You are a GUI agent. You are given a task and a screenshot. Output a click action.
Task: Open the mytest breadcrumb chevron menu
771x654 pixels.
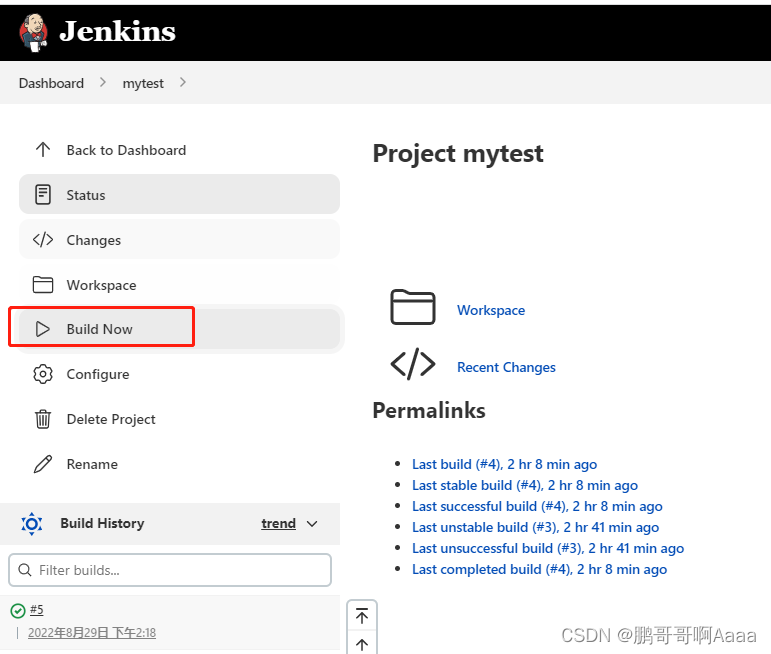(182, 83)
